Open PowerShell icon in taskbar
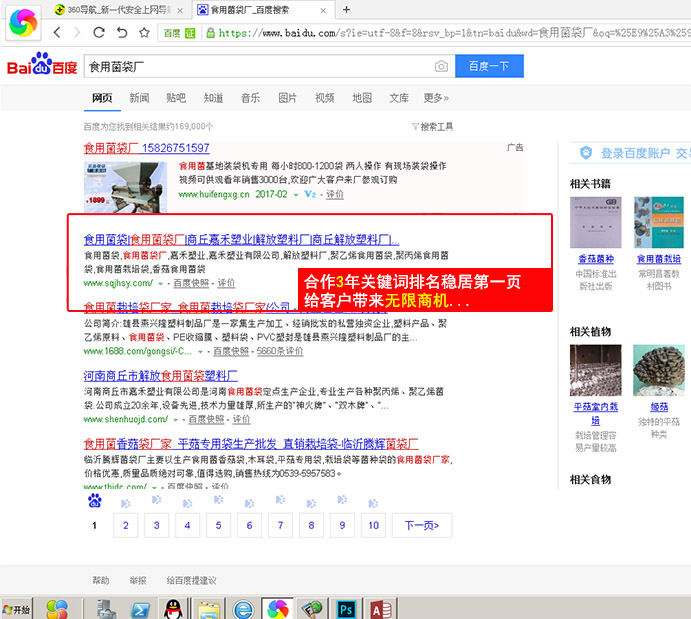 point(141,610)
